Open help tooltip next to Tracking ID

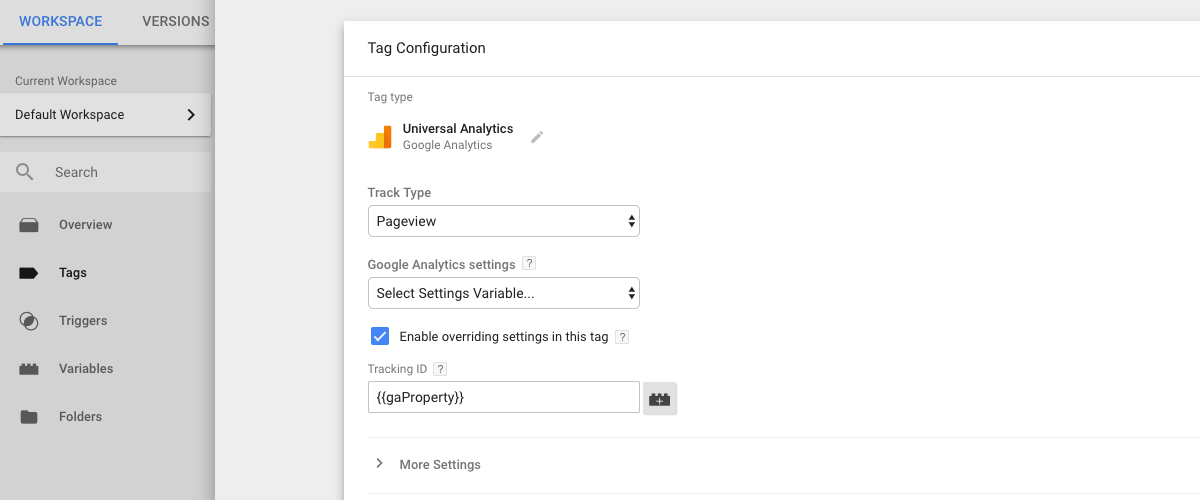pyautogui.click(x=440, y=369)
